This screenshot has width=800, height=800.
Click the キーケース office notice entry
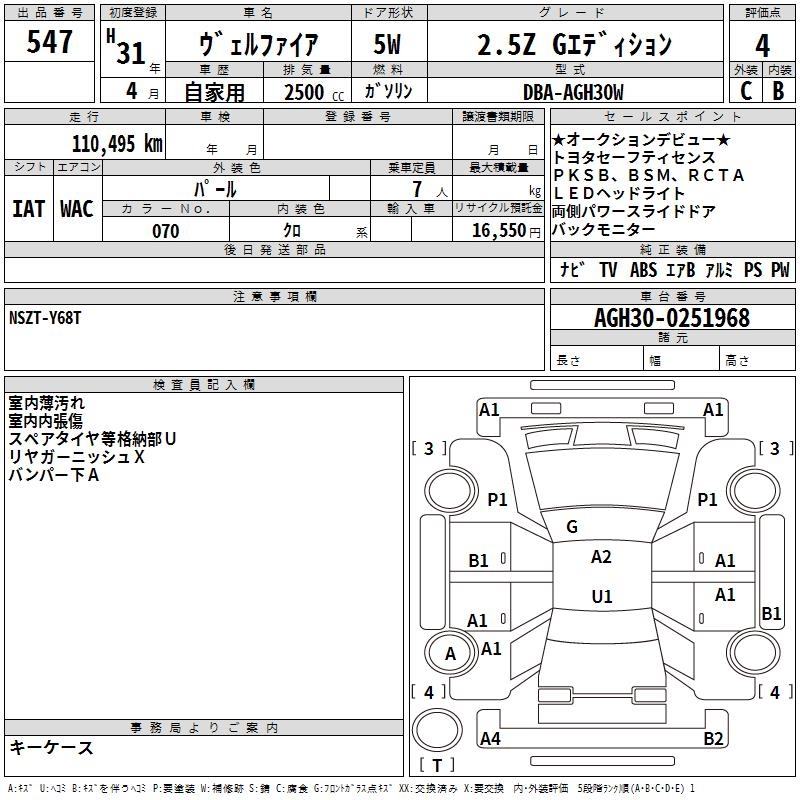(x=51, y=747)
